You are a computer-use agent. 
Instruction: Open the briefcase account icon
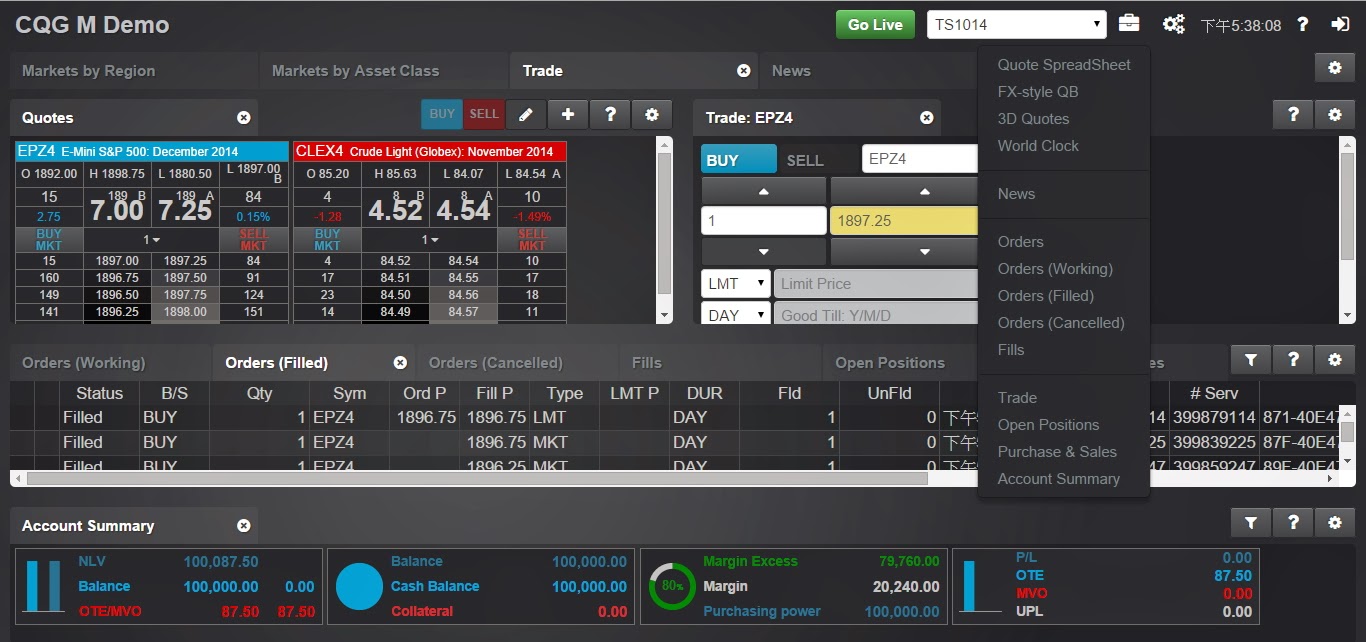click(x=1128, y=24)
